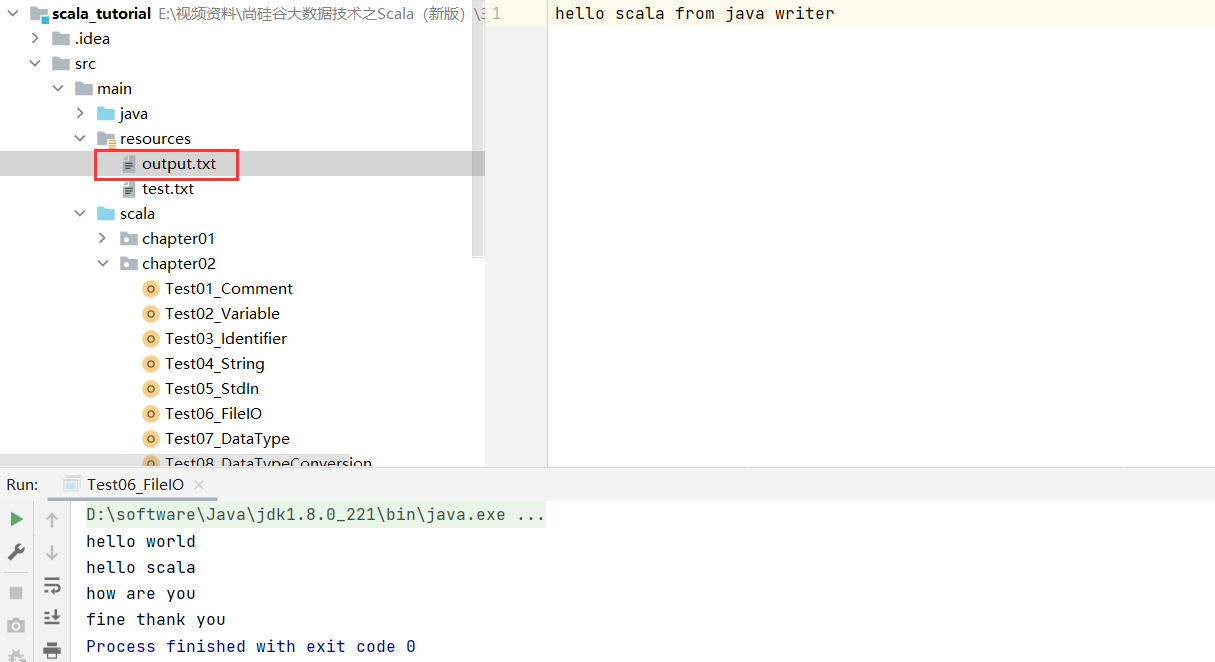Collapse the resources folder
Image resolution: width=1215 pixels, height=662 pixels.
pyautogui.click(x=81, y=139)
